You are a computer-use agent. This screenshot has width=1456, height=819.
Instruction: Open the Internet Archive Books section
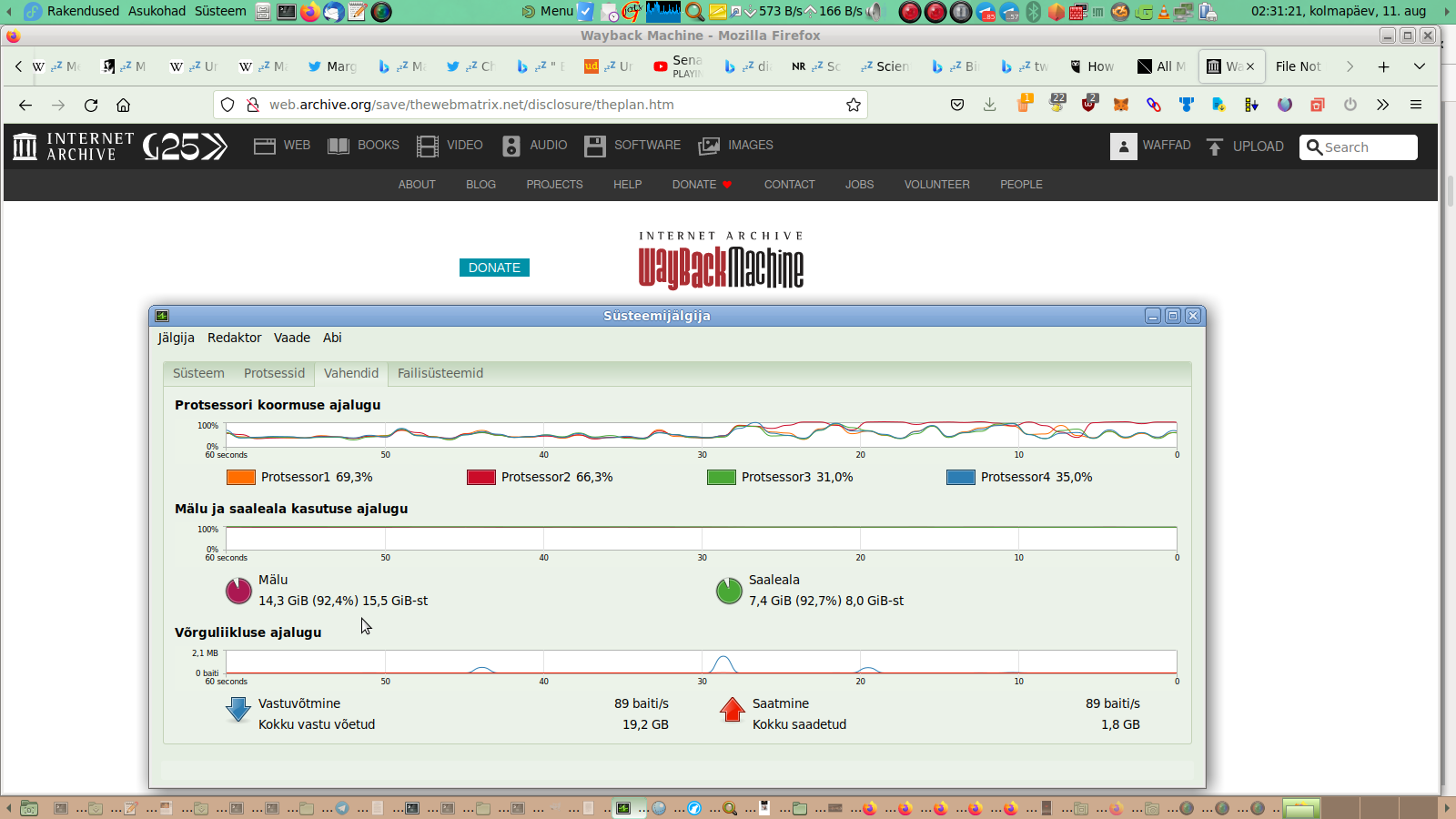coord(363,146)
